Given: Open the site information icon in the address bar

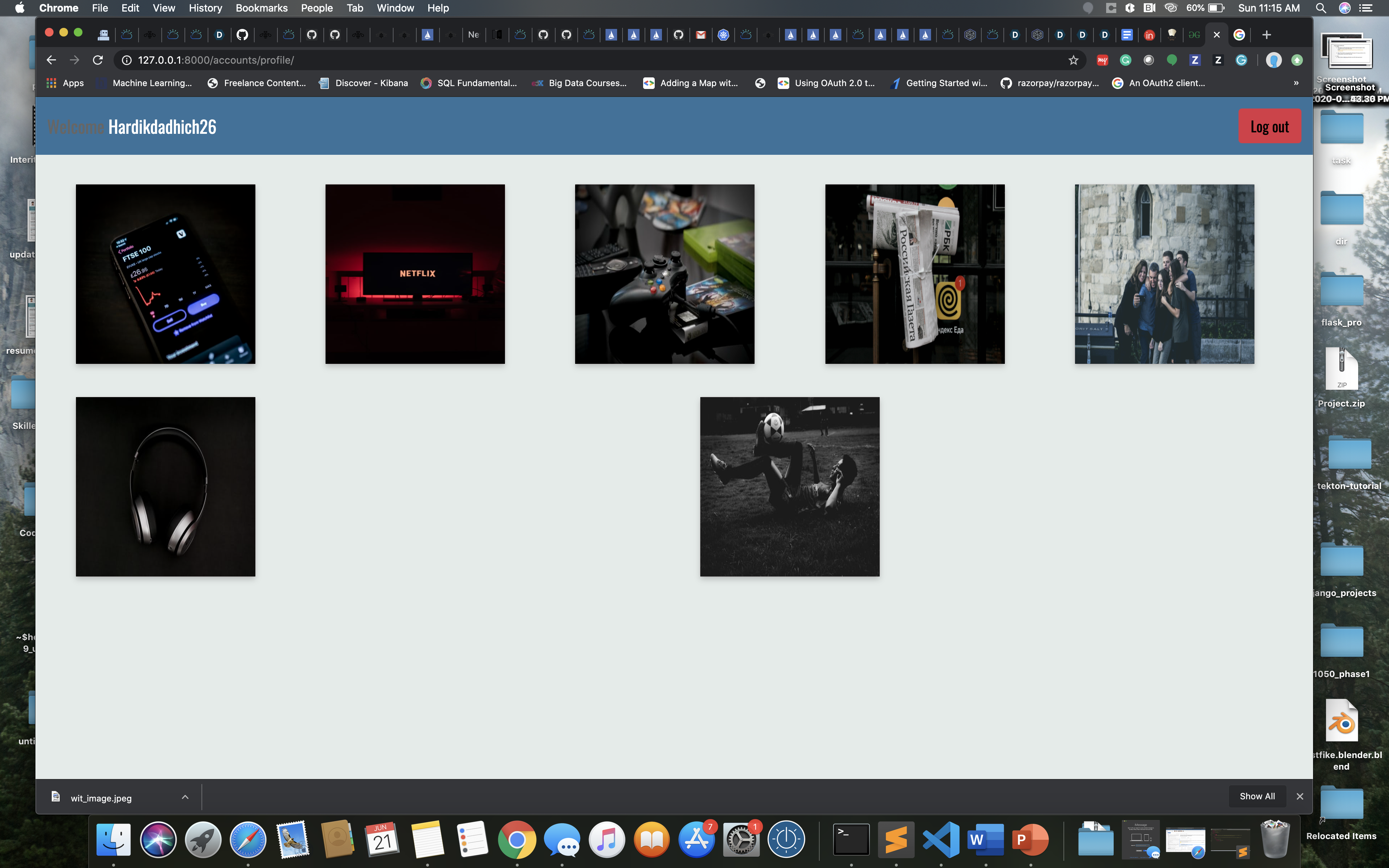Looking at the screenshot, I should pos(127,60).
